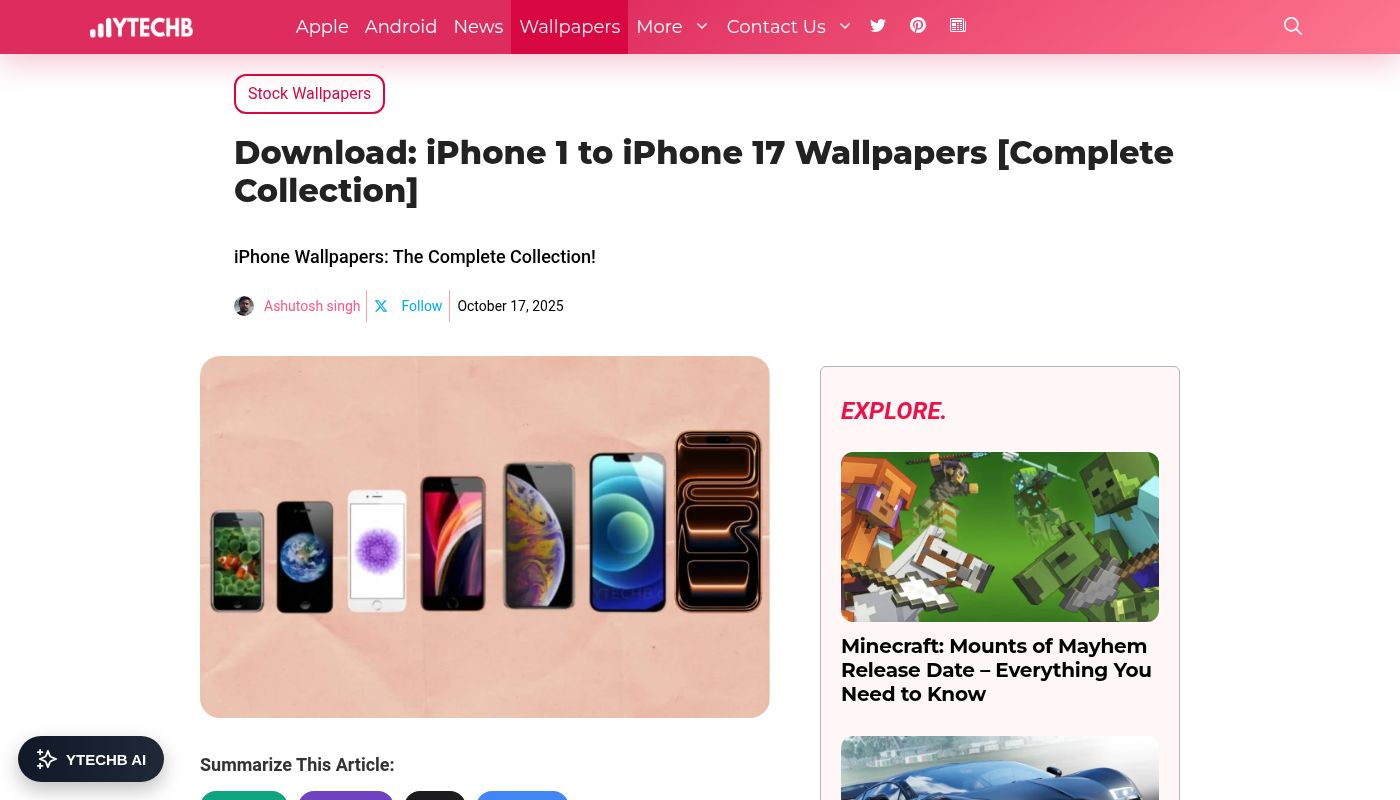Open the search magnifier icon
The height and width of the screenshot is (800, 1400).
coord(1293,26)
